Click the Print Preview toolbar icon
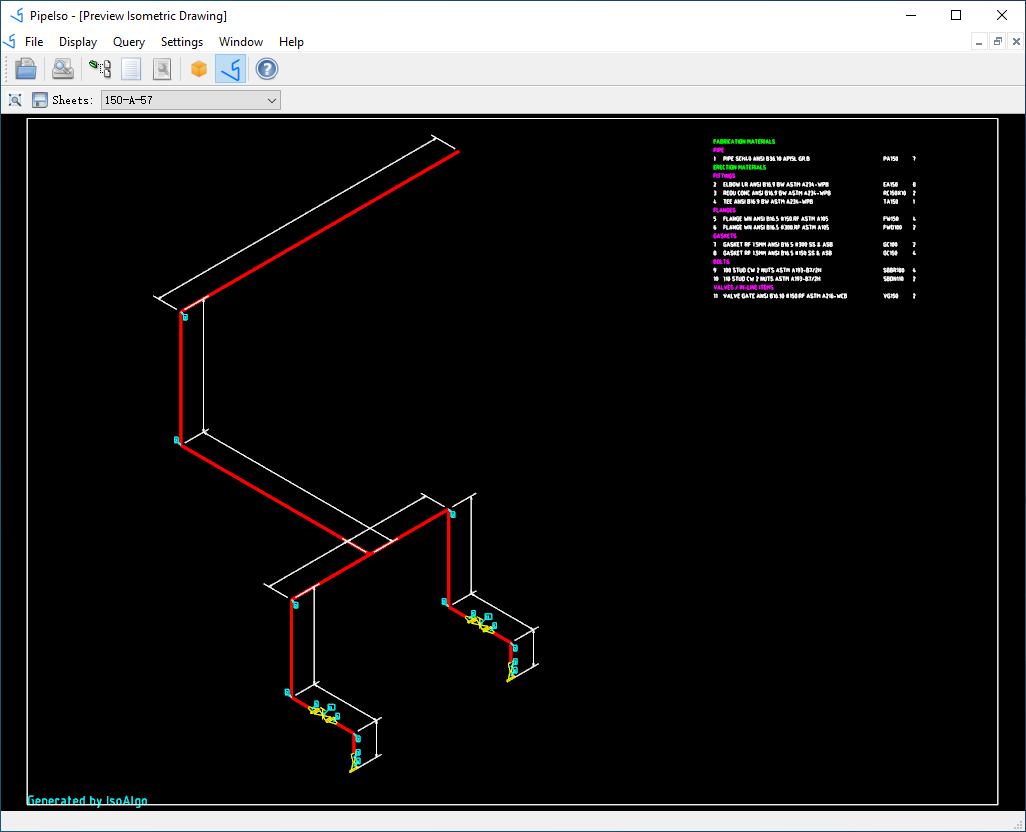 point(63,69)
